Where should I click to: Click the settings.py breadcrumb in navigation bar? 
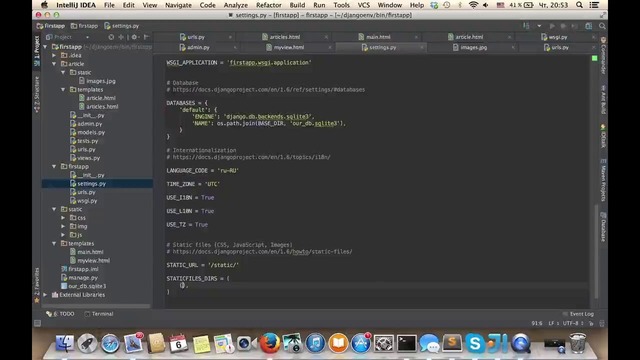click(x=122, y=26)
